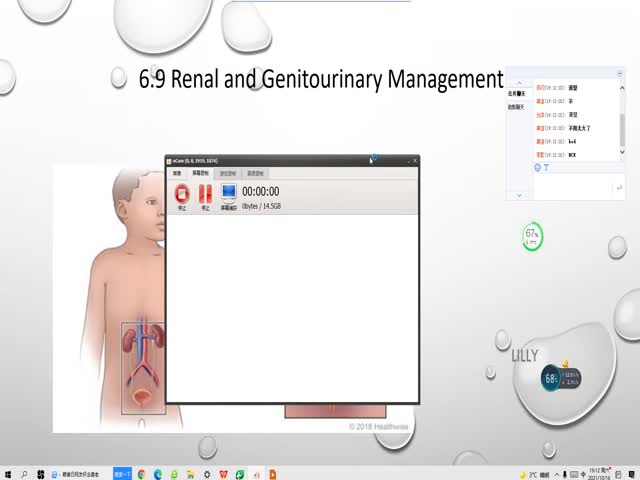Switch to the active red app on taskbar

(257, 474)
